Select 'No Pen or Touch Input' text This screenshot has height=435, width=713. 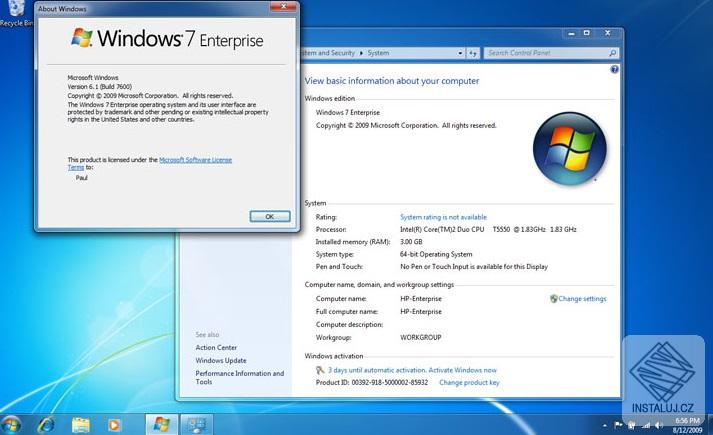[474, 267]
